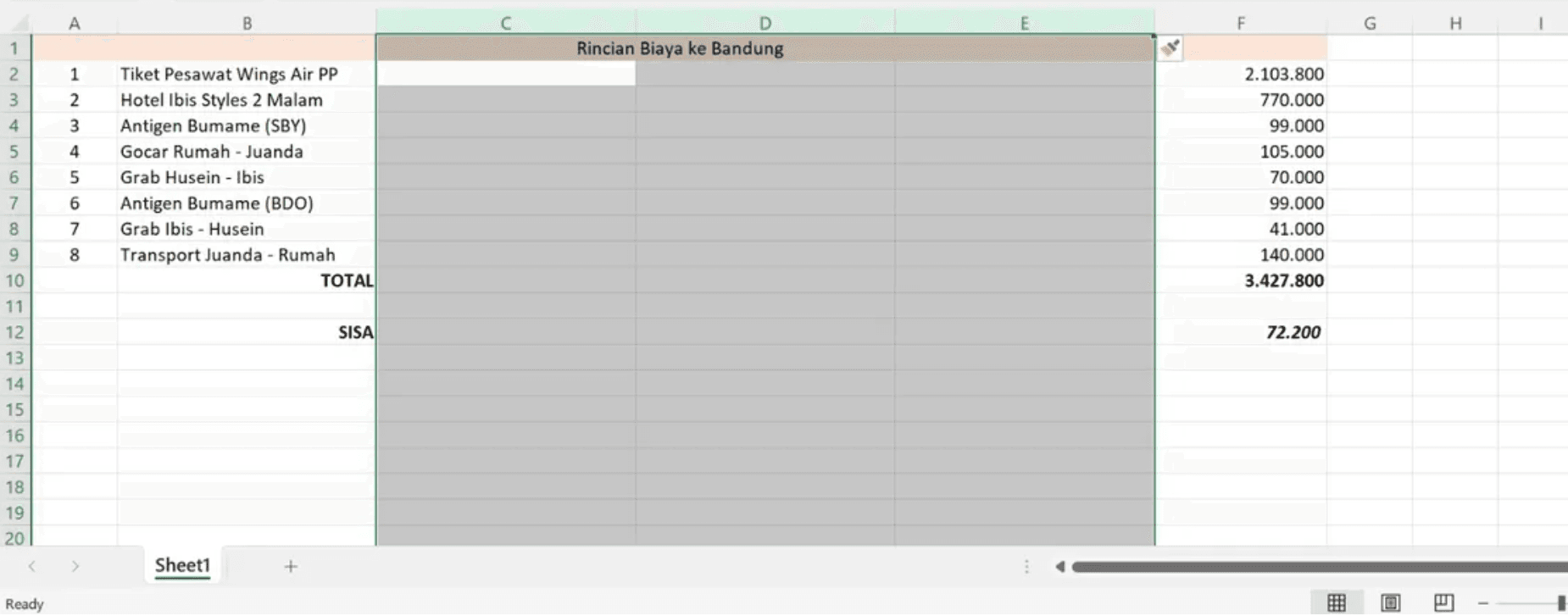This screenshot has height=616, width=1568.
Task: Select column D header
Action: [765, 23]
